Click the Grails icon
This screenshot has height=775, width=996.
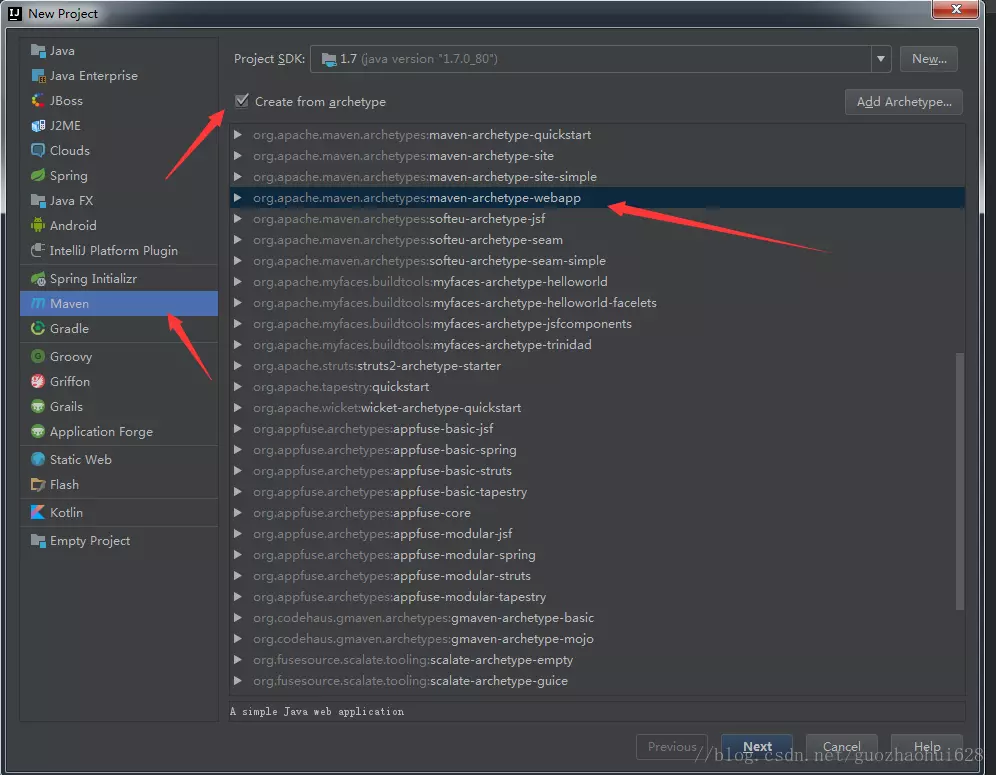coord(38,407)
